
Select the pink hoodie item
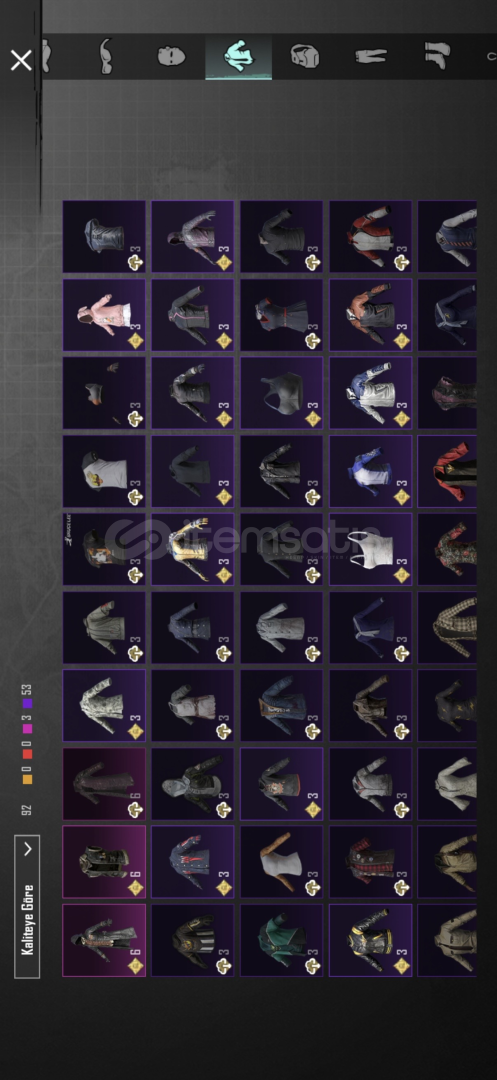[104, 315]
